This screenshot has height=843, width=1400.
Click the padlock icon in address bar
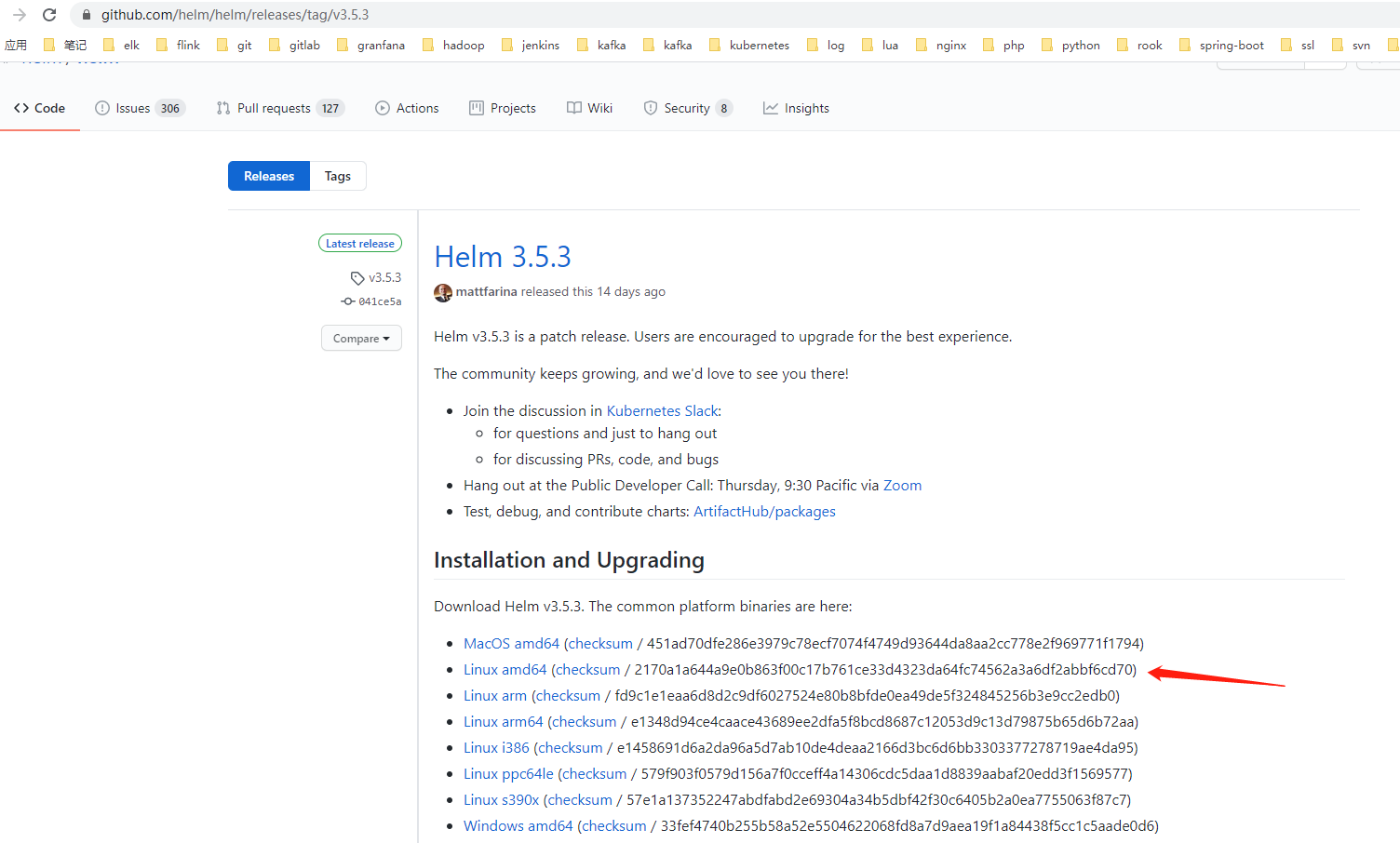click(87, 15)
